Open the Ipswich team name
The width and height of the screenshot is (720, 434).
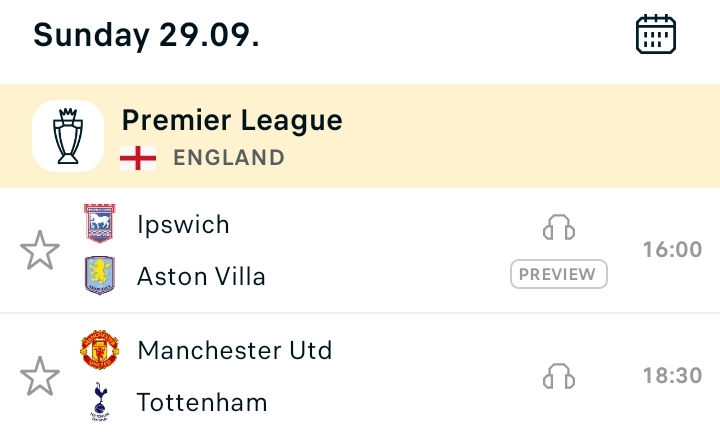183,225
